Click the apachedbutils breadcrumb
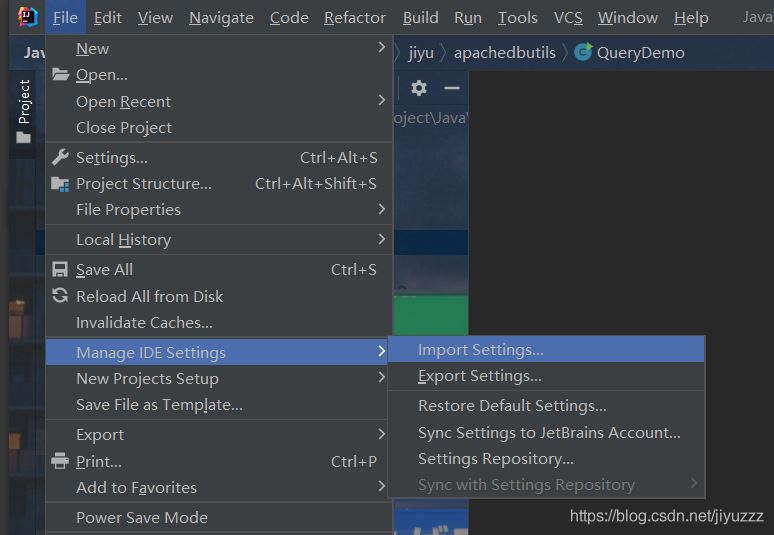The image size is (774, 535). (504, 52)
